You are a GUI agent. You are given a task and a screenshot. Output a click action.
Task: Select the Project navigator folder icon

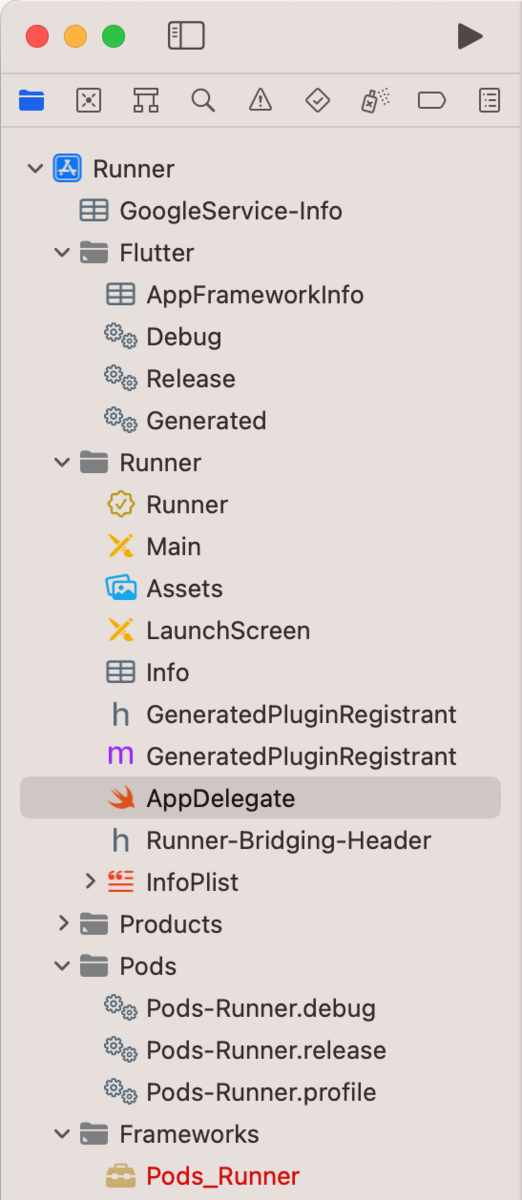pos(32,100)
